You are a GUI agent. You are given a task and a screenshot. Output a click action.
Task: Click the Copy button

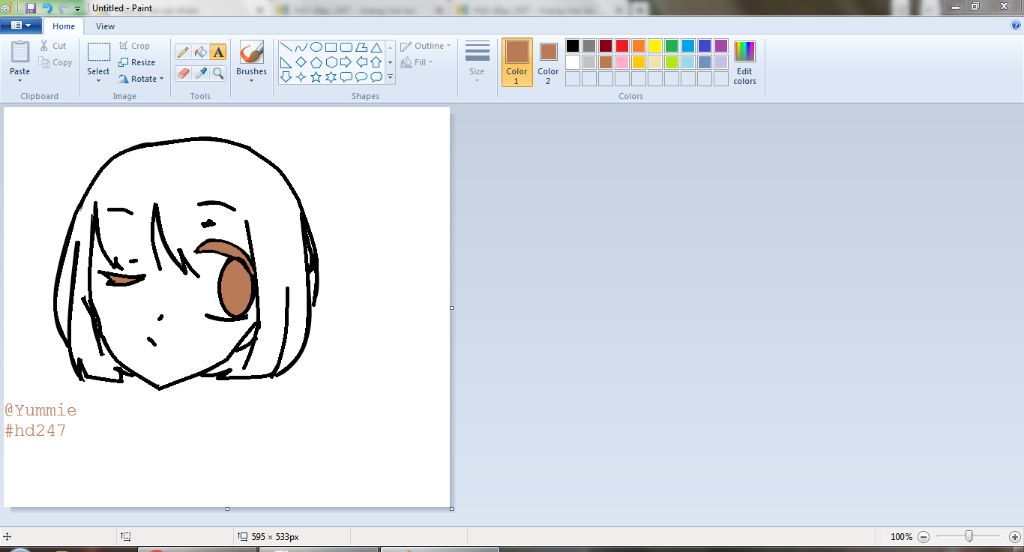(55, 62)
